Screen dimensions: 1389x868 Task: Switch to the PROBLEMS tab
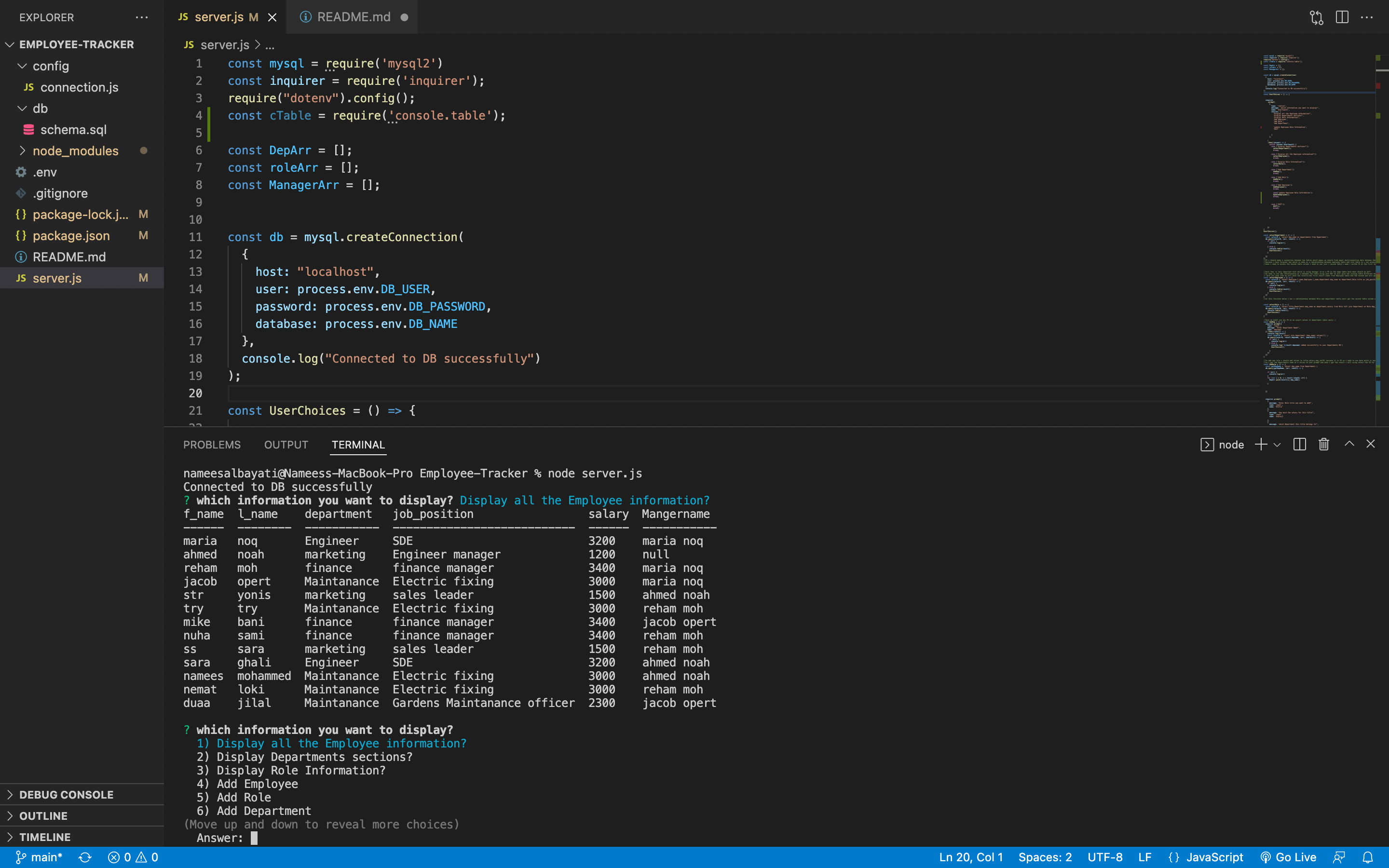point(212,444)
